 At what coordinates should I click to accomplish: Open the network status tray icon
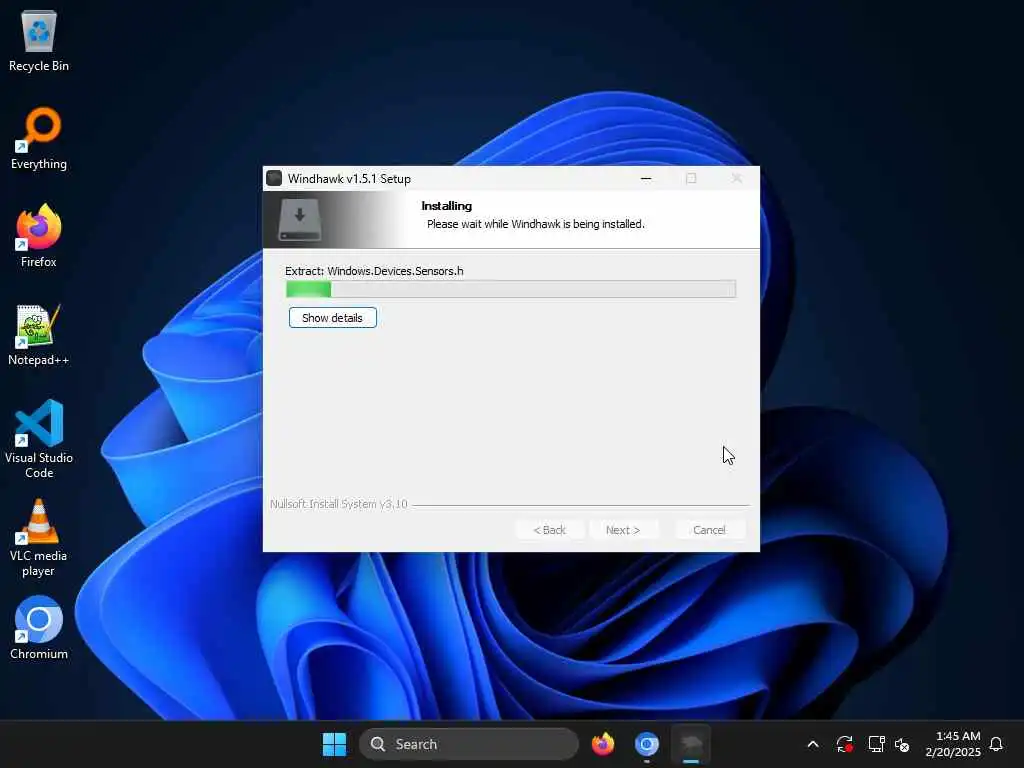tap(876, 744)
